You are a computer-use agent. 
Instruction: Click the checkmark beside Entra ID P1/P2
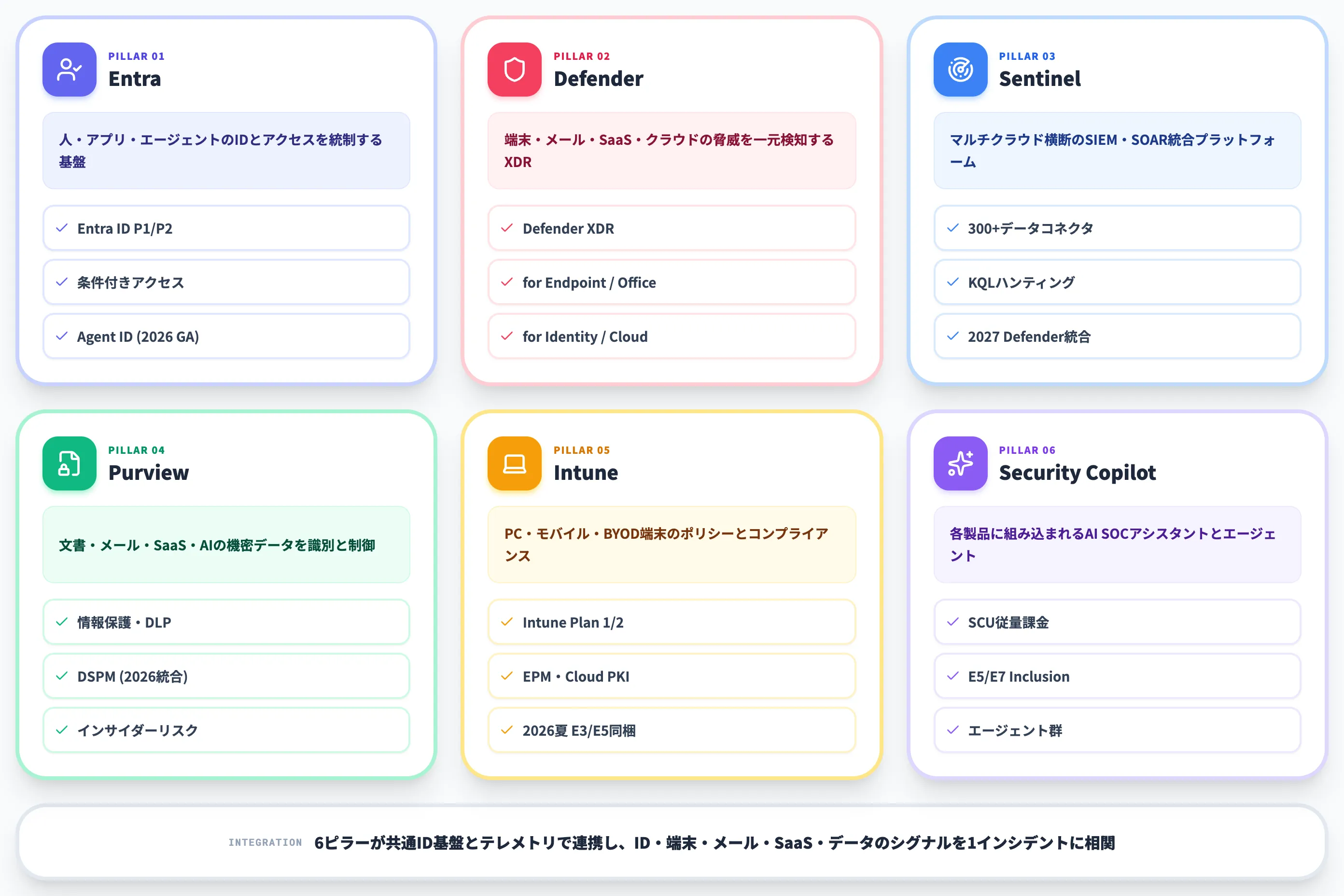point(62,228)
